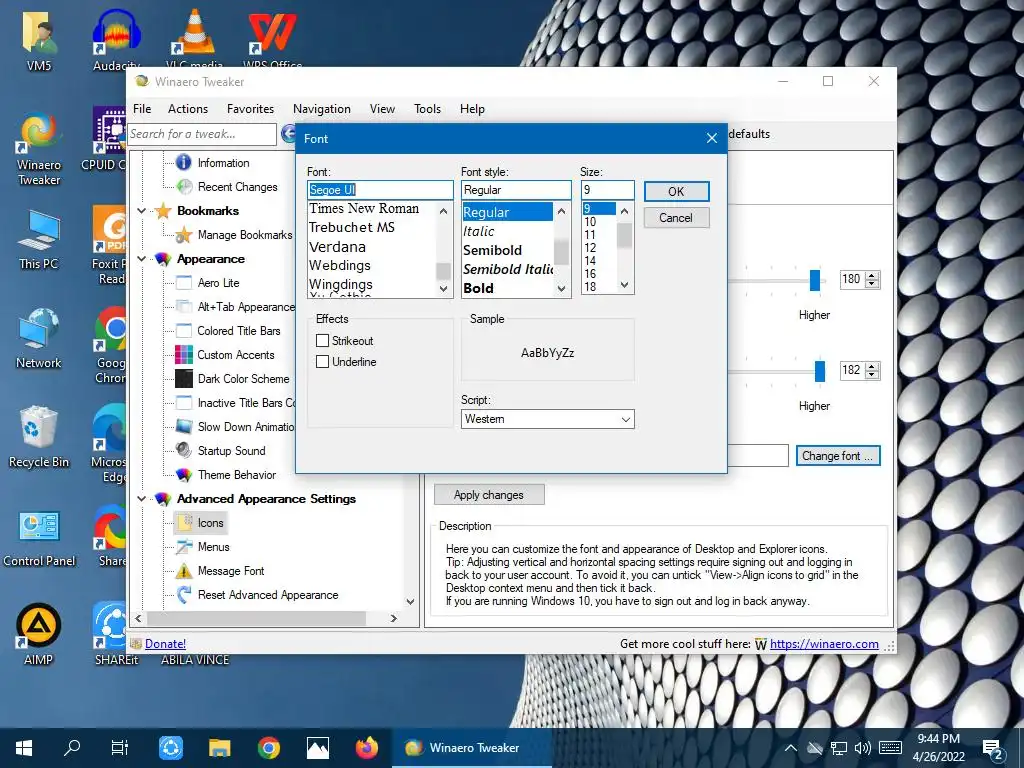The width and height of the screenshot is (1024, 768).
Task: Click OK in Font dialog
Action: point(676,191)
